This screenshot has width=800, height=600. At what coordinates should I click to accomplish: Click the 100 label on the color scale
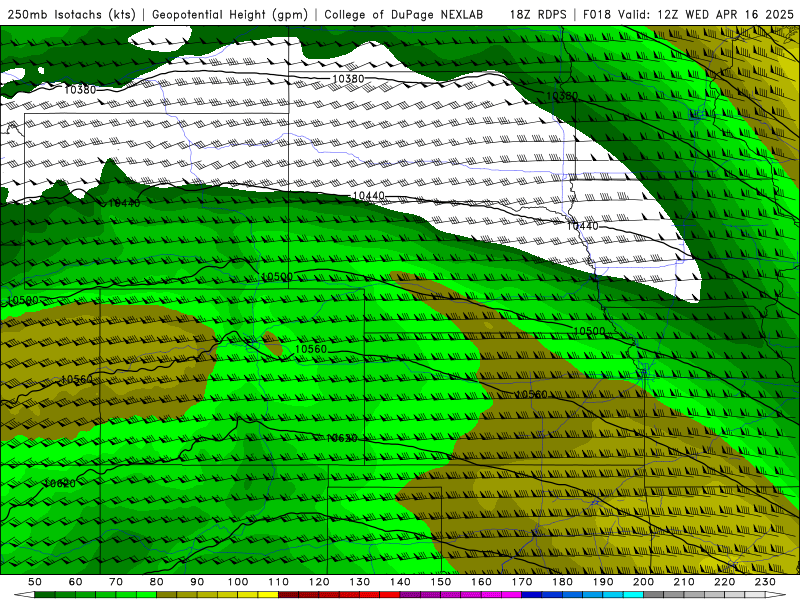click(238, 582)
